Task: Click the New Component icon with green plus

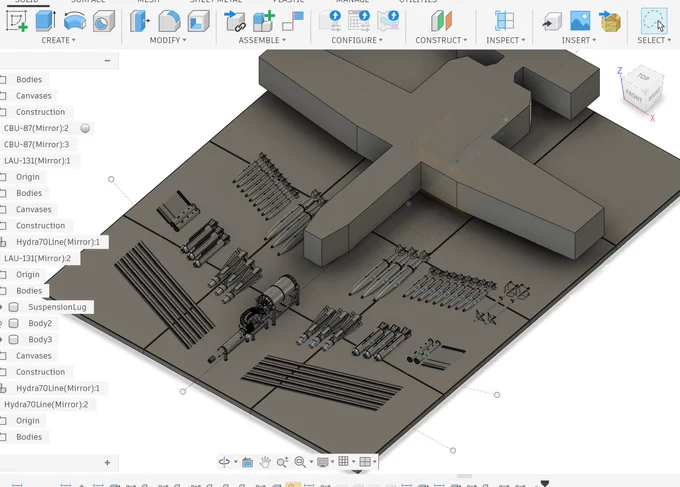Action: pos(264,21)
